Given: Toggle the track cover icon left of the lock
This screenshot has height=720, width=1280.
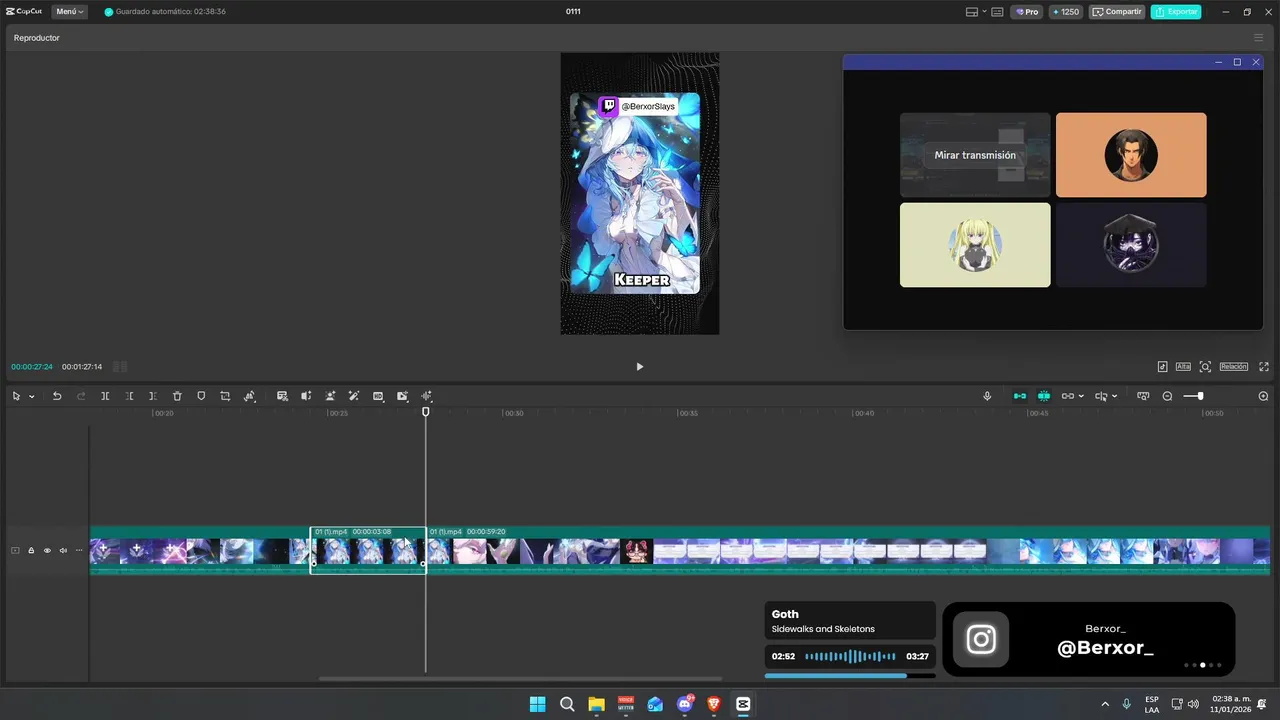Looking at the screenshot, I should [15, 550].
